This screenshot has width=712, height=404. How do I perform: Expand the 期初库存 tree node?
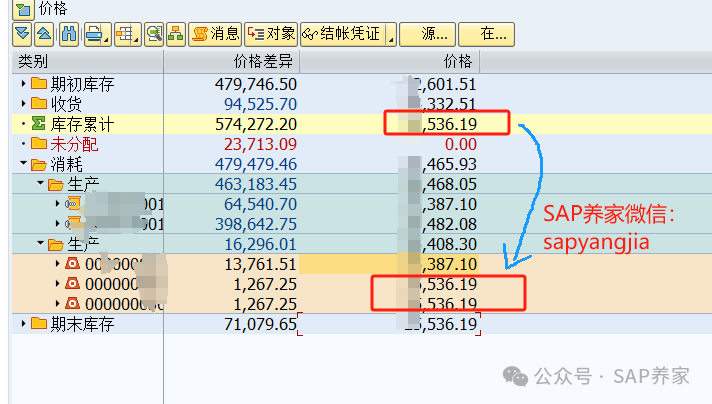pos(24,84)
